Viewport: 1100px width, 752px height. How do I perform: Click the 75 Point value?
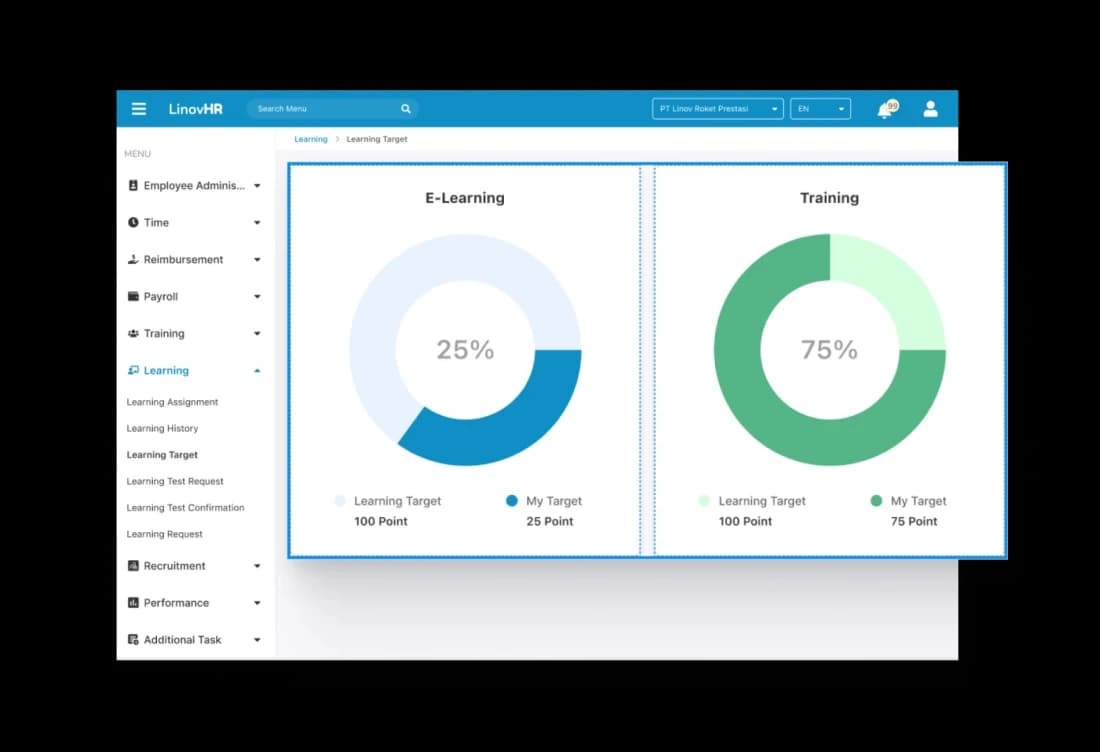(x=914, y=521)
